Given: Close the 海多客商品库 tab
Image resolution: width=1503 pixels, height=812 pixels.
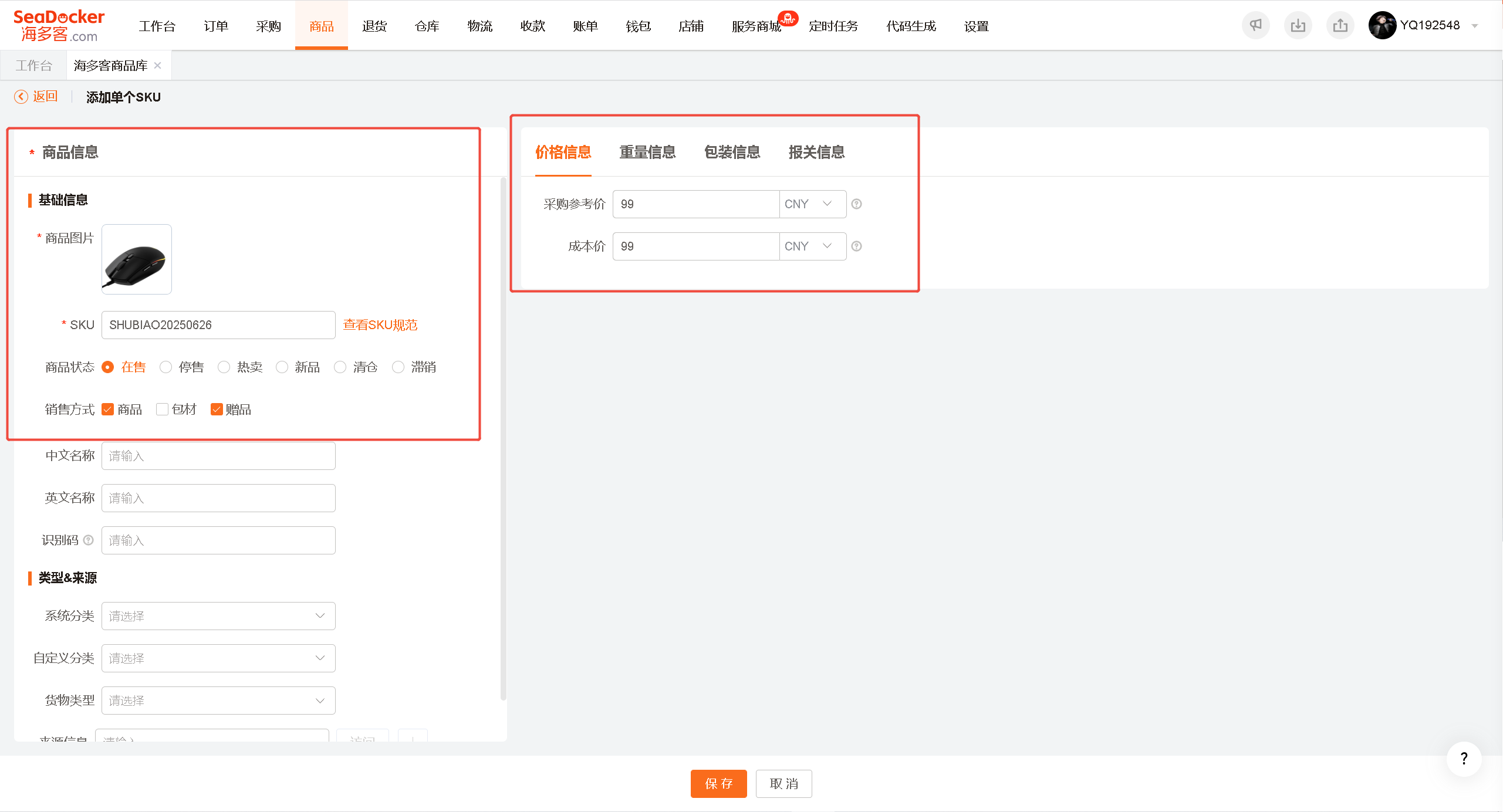Looking at the screenshot, I should (x=157, y=66).
